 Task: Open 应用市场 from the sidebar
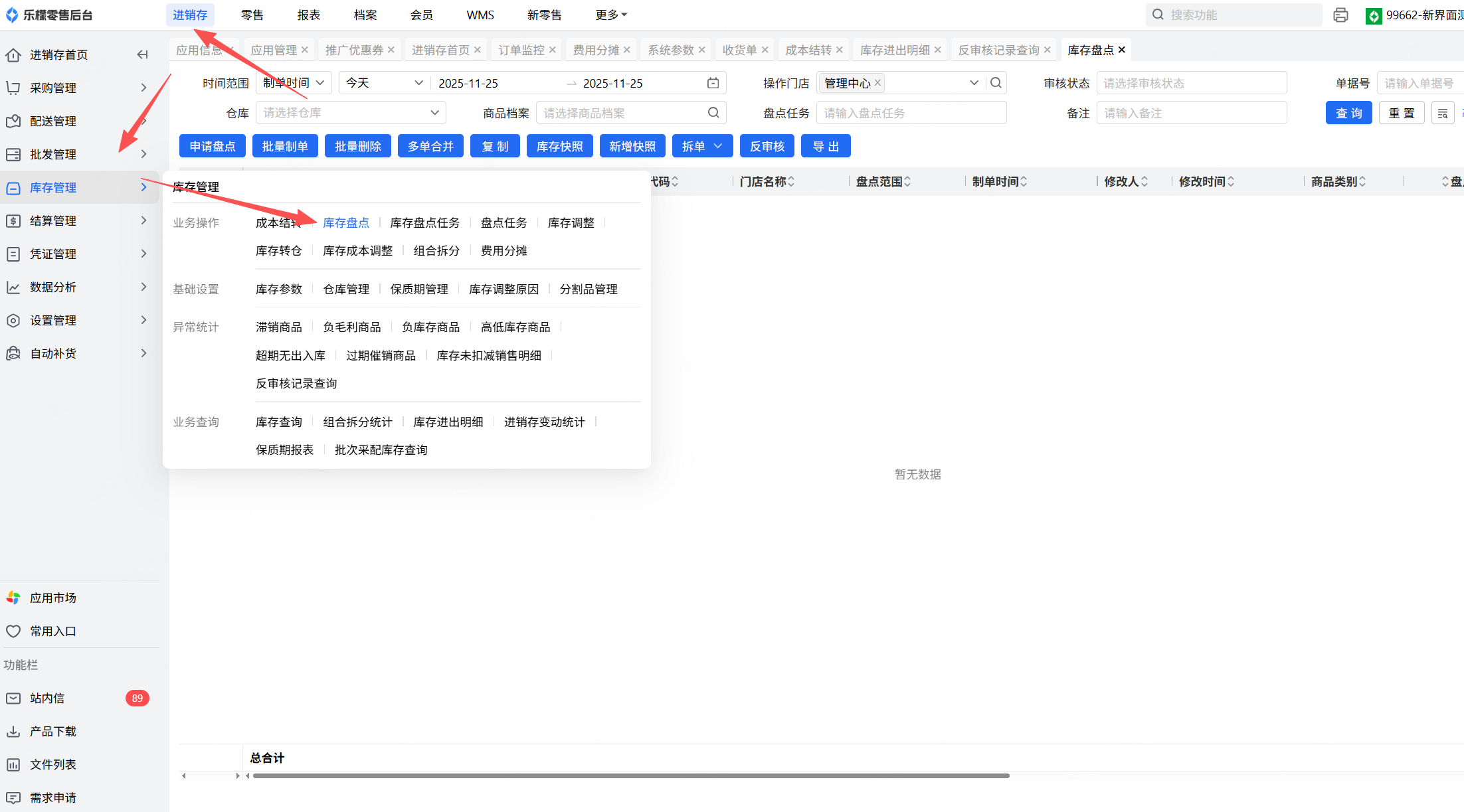[x=52, y=598]
